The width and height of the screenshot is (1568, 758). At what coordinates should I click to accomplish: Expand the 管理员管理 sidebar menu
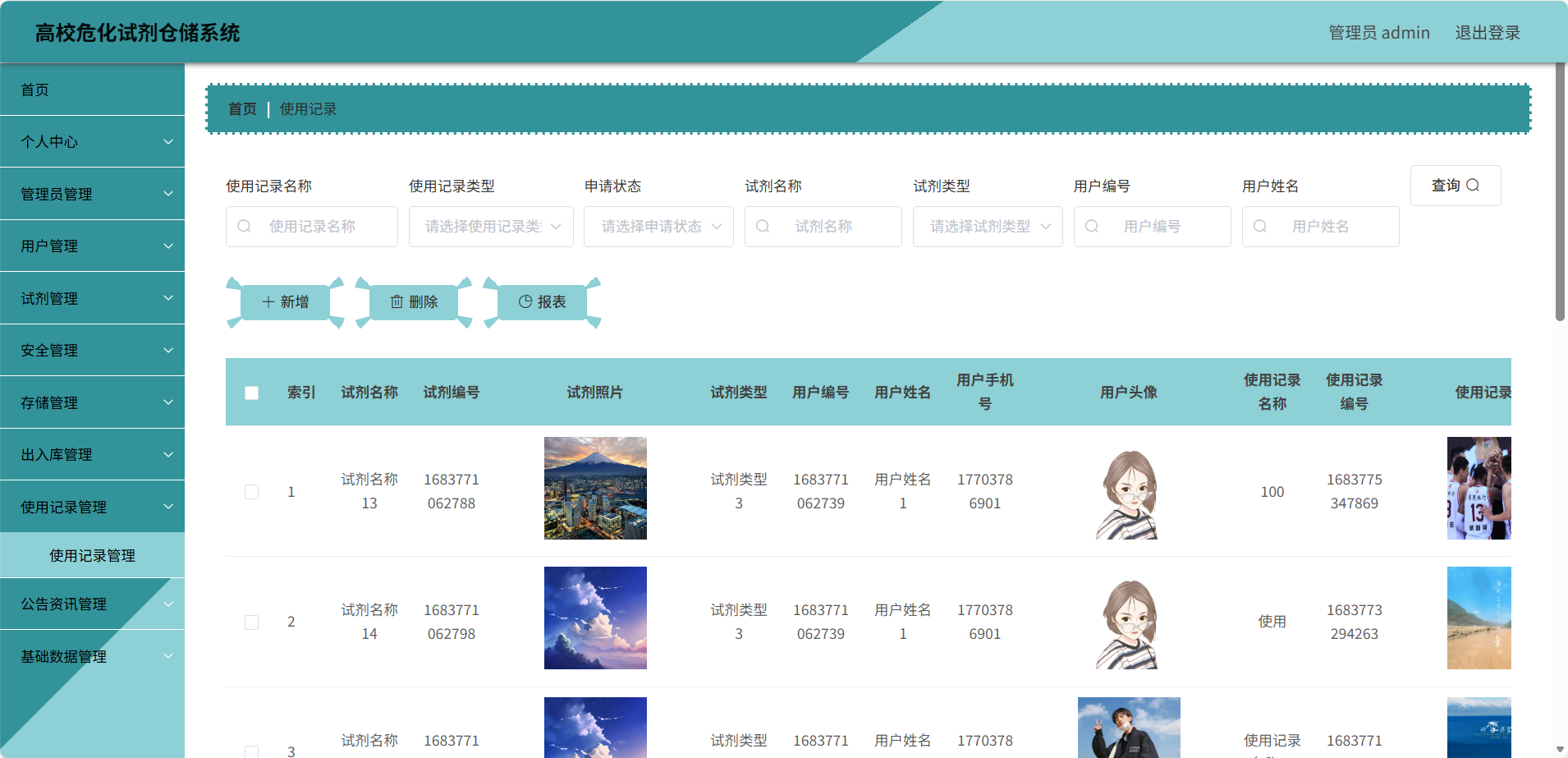click(x=92, y=194)
